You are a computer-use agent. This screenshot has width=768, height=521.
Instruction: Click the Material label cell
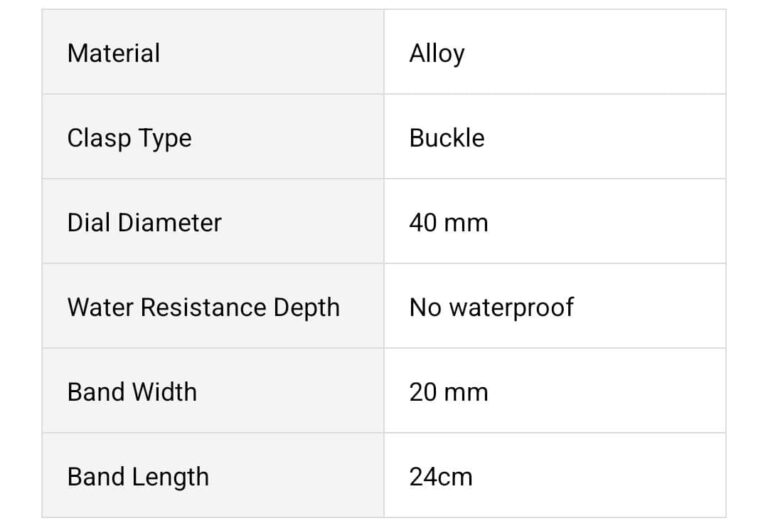coord(113,53)
